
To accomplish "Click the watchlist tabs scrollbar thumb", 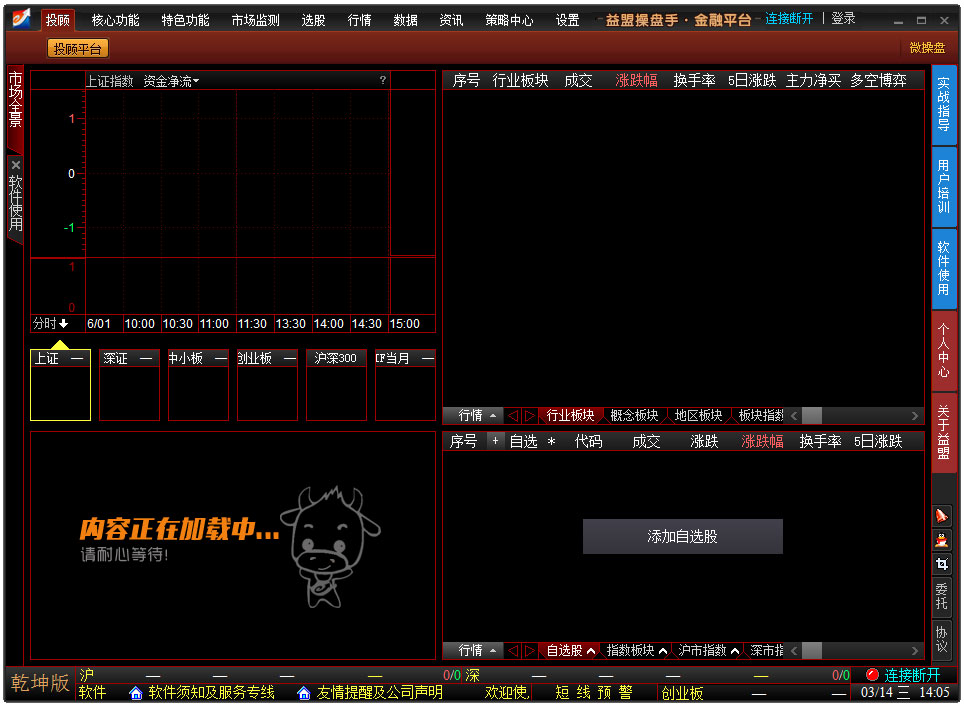I will point(812,650).
